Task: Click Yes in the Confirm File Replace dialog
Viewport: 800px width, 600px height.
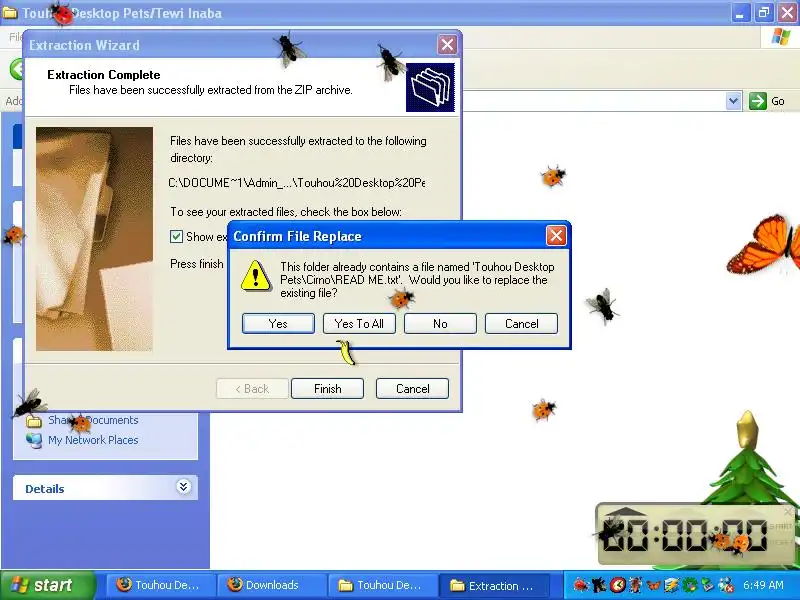Action: [x=278, y=323]
